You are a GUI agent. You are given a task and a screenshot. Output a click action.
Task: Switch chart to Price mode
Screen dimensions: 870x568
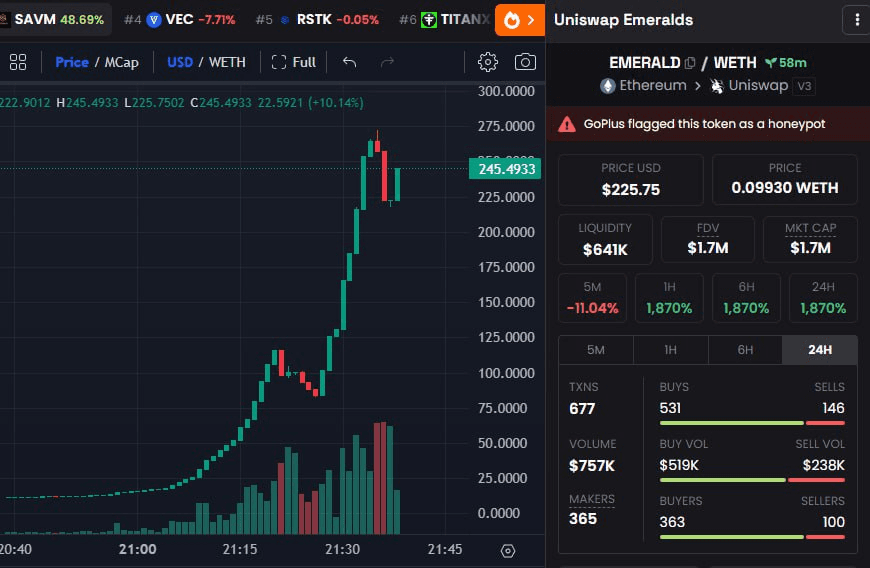(72, 62)
